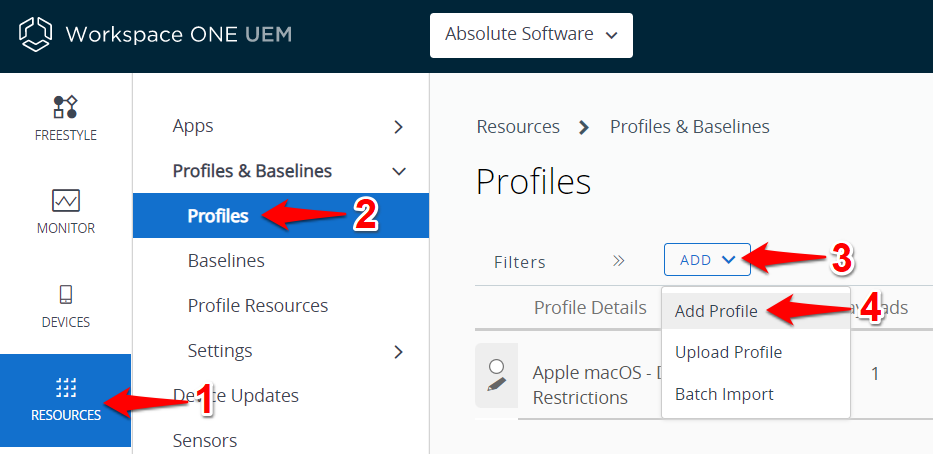Open the ADD dropdown button
Image resolution: width=933 pixels, height=454 pixels.
(x=707, y=259)
